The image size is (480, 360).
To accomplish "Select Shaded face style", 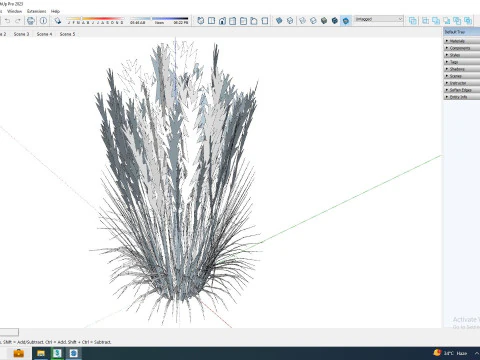I will 324,21.
